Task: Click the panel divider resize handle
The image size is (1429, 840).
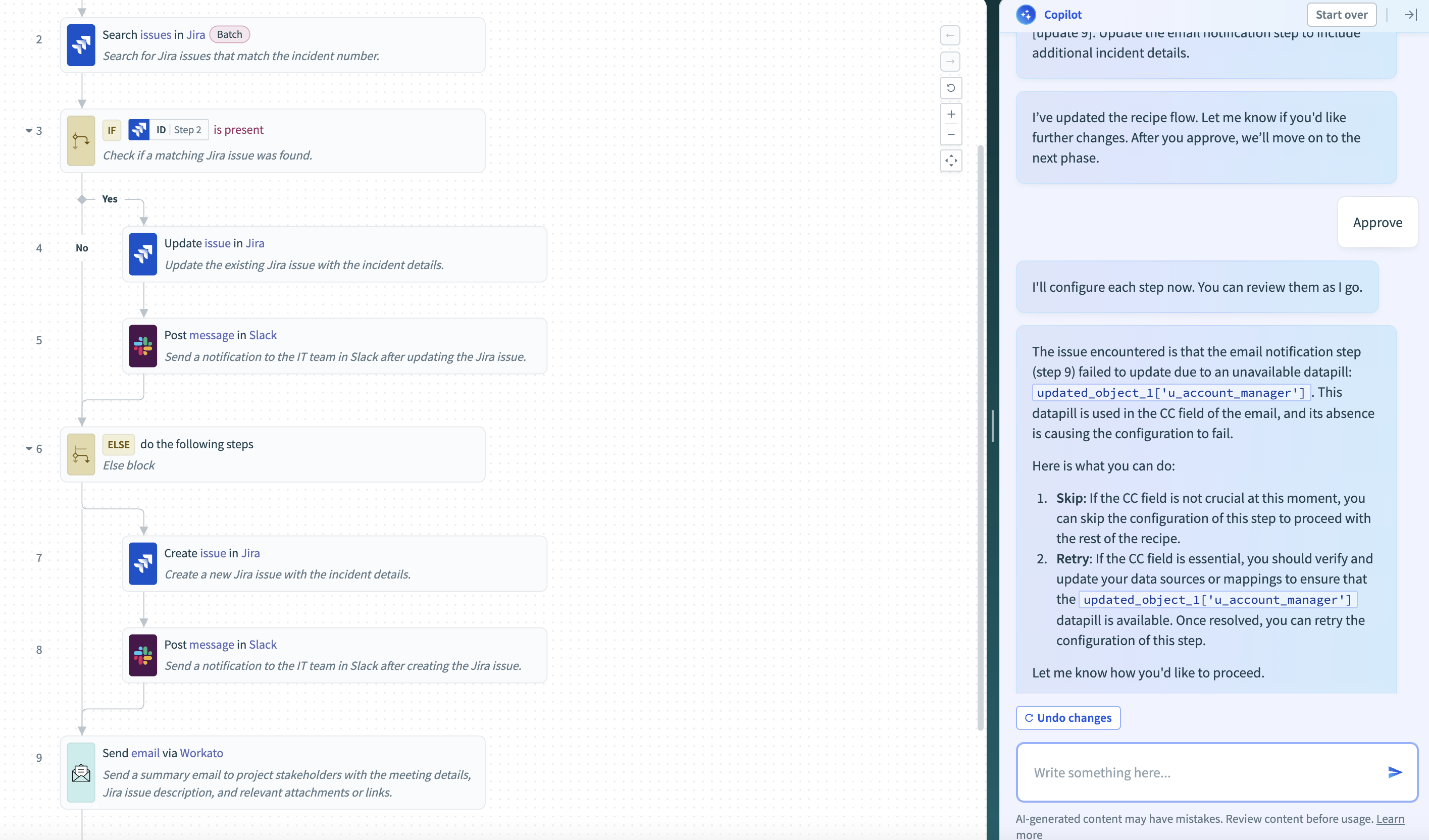Action: pos(992,426)
